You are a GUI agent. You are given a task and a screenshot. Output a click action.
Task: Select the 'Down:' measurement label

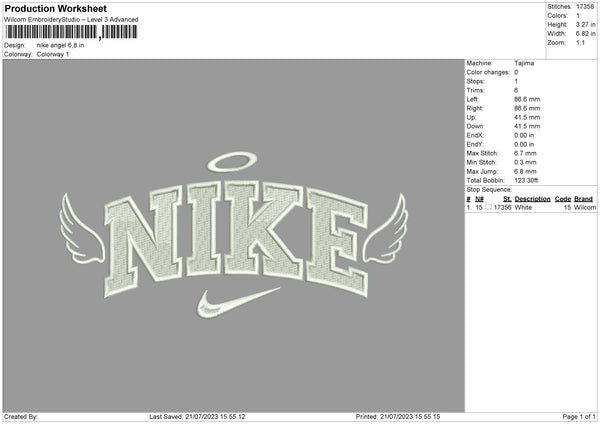tap(475, 126)
